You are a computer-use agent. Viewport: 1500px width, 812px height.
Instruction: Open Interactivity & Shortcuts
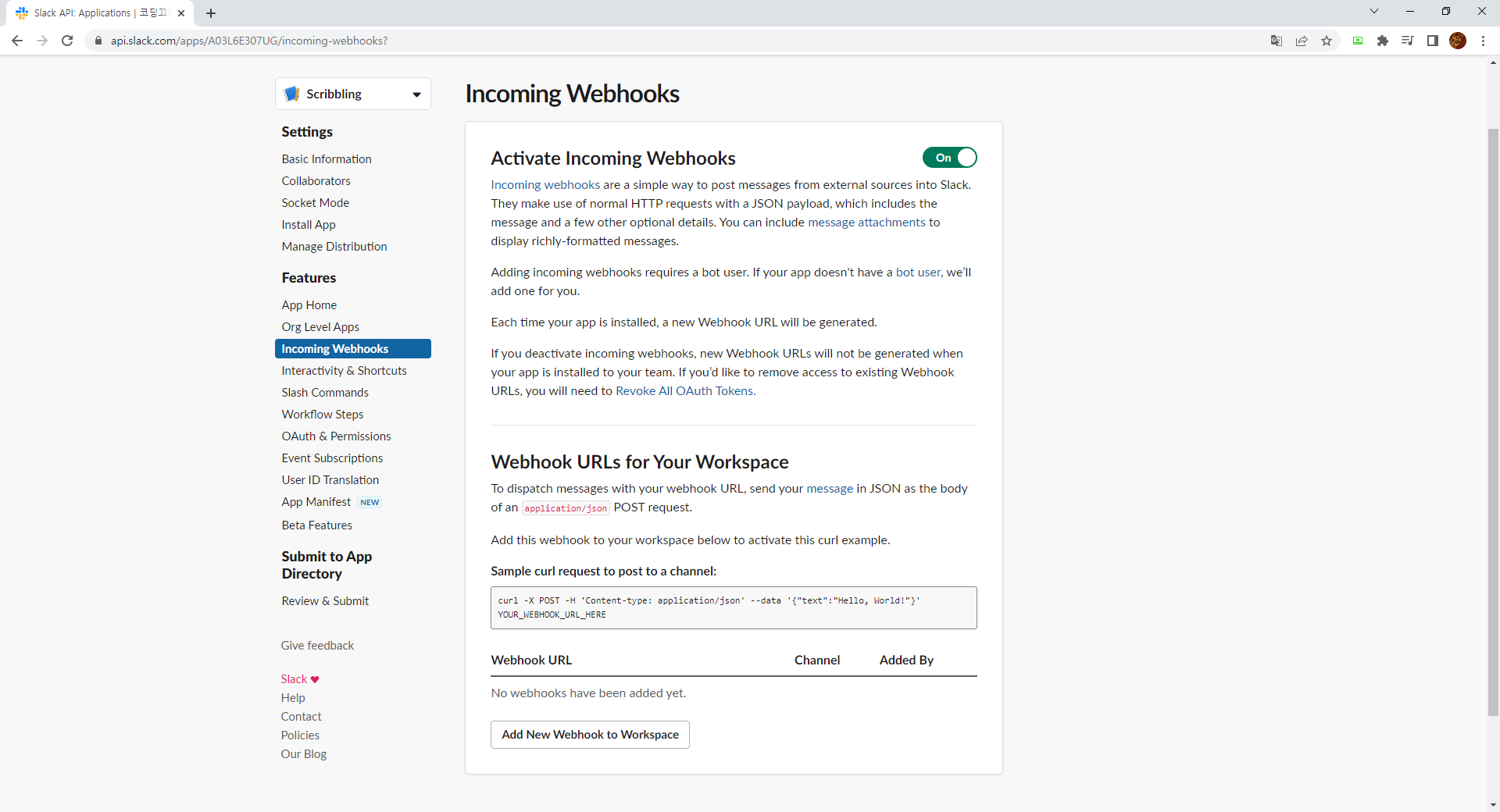345,370
